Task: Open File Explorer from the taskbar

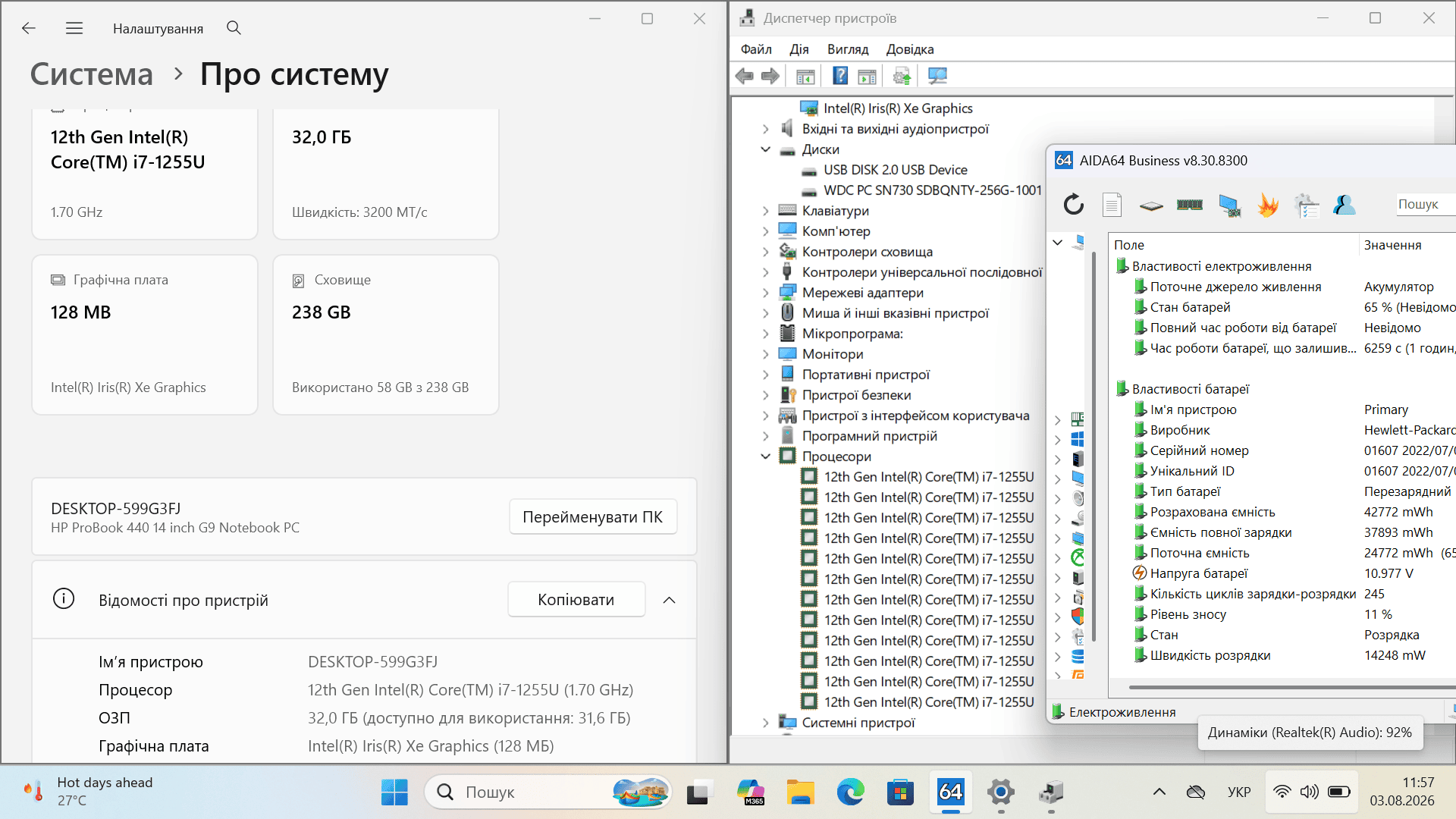Action: 800,792
